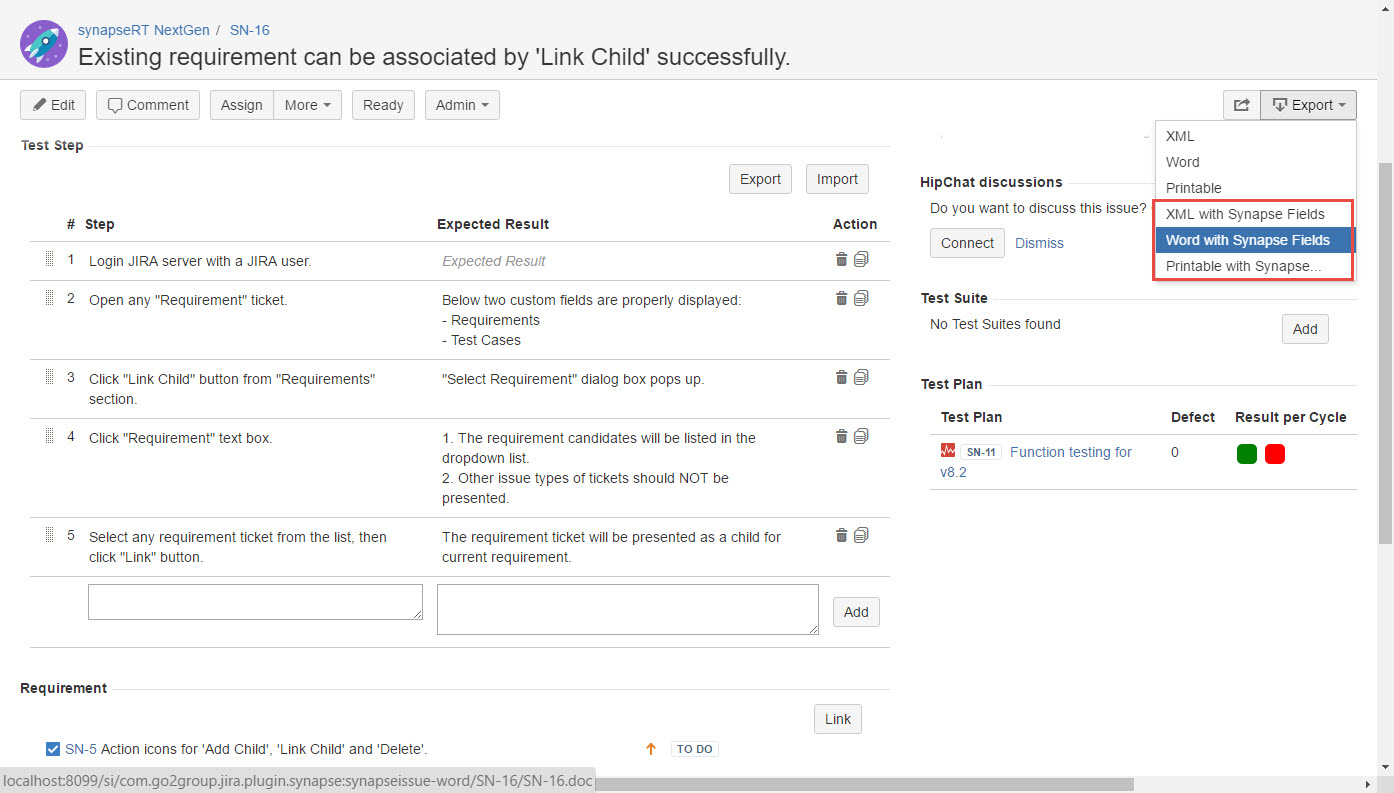Delete step 4 with the trash icon
1394x793 pixels.
841,436
